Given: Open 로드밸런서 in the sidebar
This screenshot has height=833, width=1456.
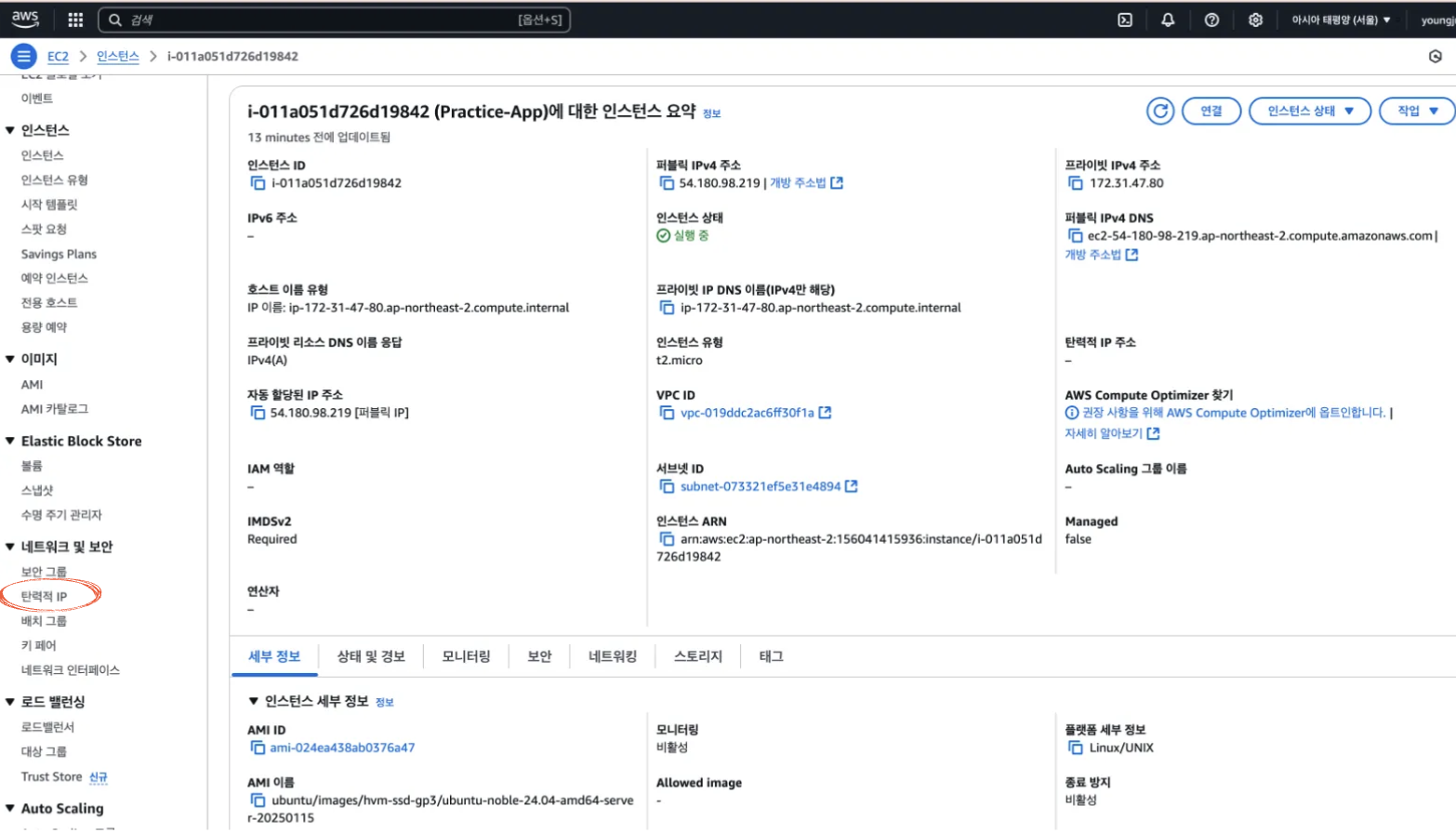Looking at the screenshot, I should (47, 727).
